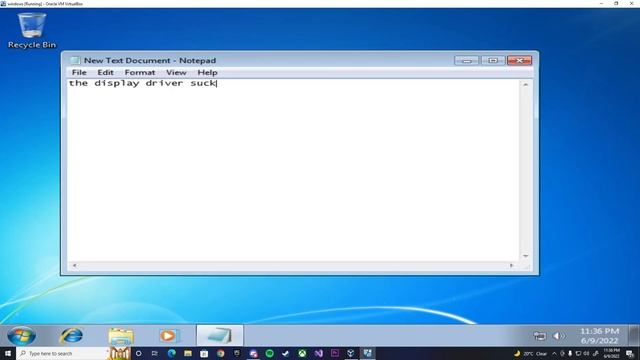Screen dimensions: 640x360
Task: Click the Notepad icon in its title bar
Action: tap(75, 60)
